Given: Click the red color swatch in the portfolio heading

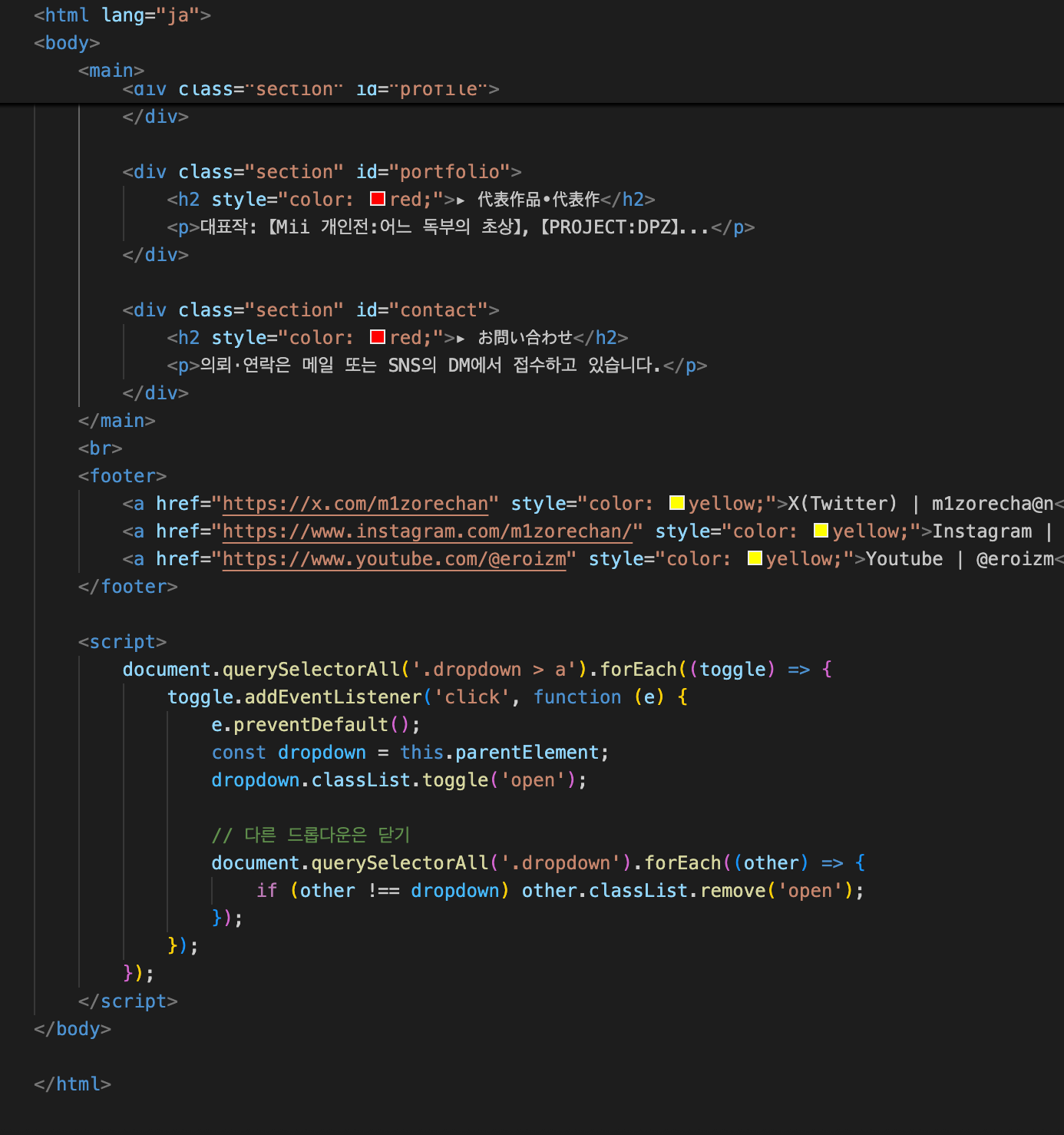Looking at the screenshot, I should pos(377,200).
